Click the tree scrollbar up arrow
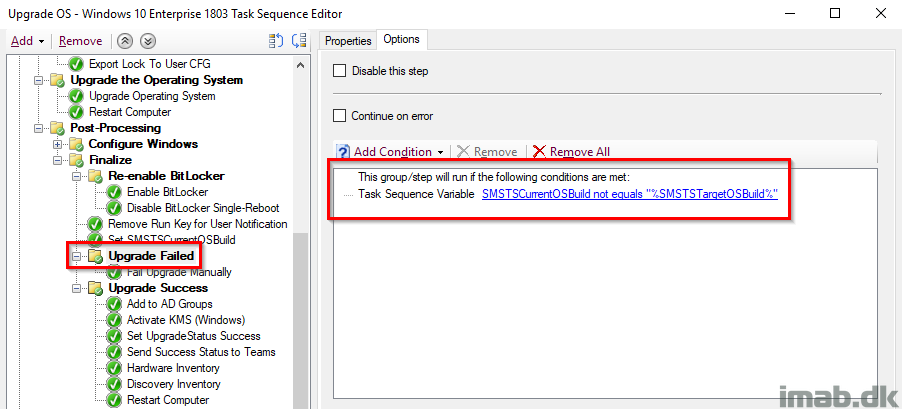Viewport: 902px width, 409px height. pyautogui.click(x=300, y=65)
